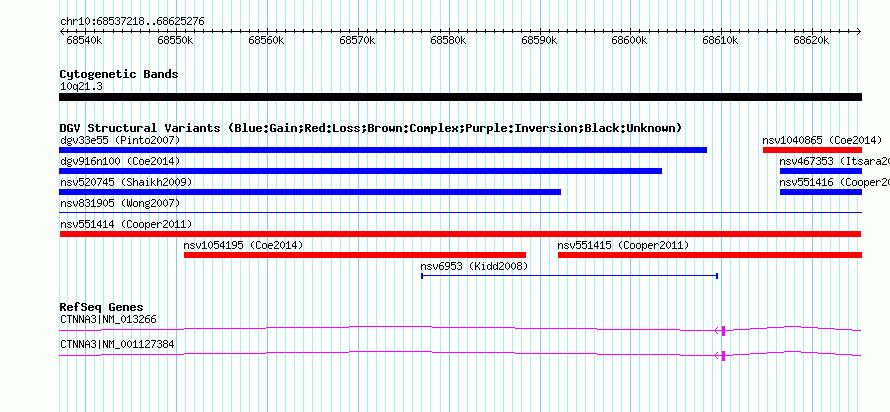Click the black 10q21.3 cytogenetic band bar
The width and height of the screenshot is (890, 412).
pyautogui.click(x=460, y=97)
